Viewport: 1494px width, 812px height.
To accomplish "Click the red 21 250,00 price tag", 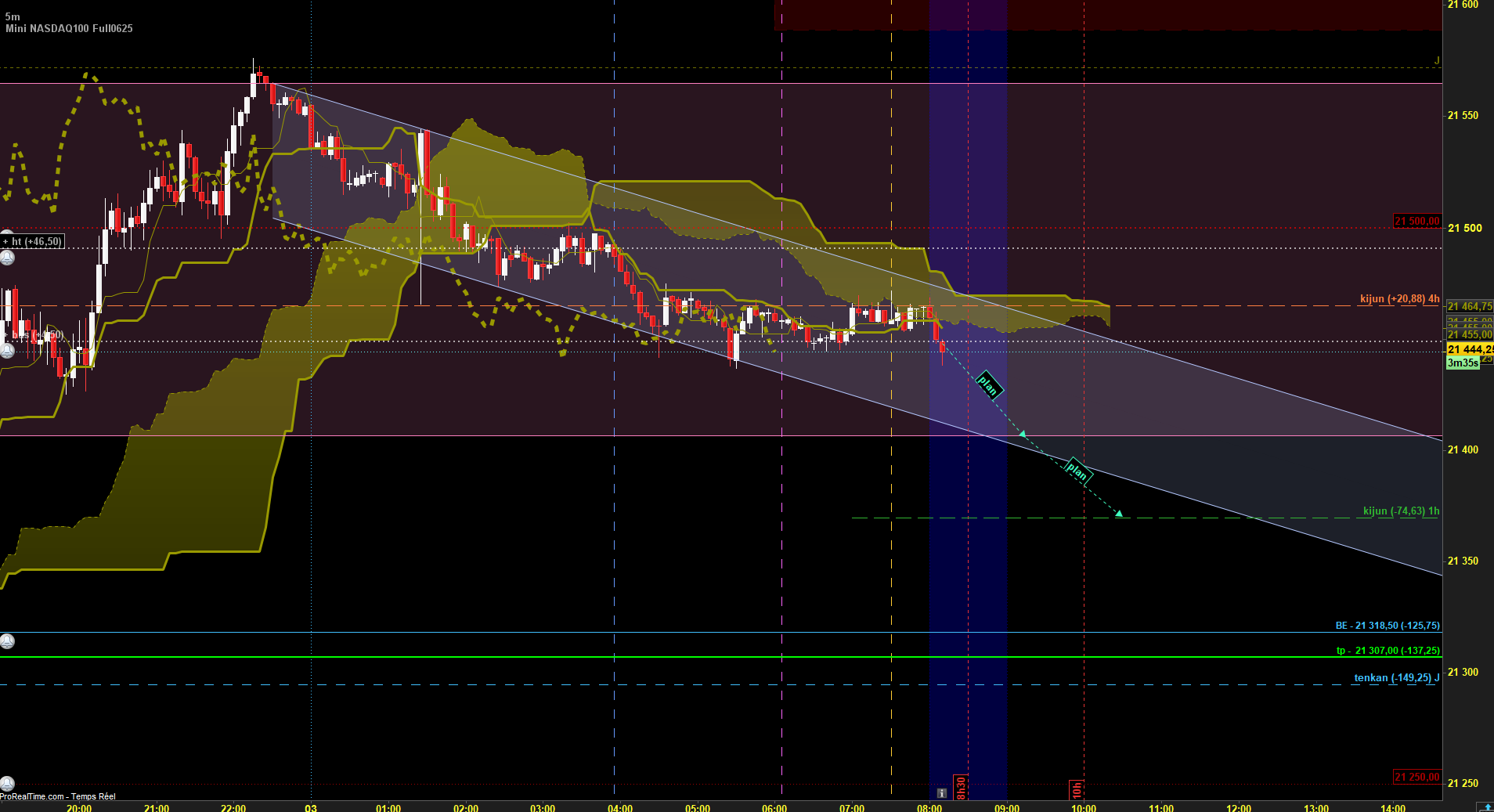I will point(1417,777).
